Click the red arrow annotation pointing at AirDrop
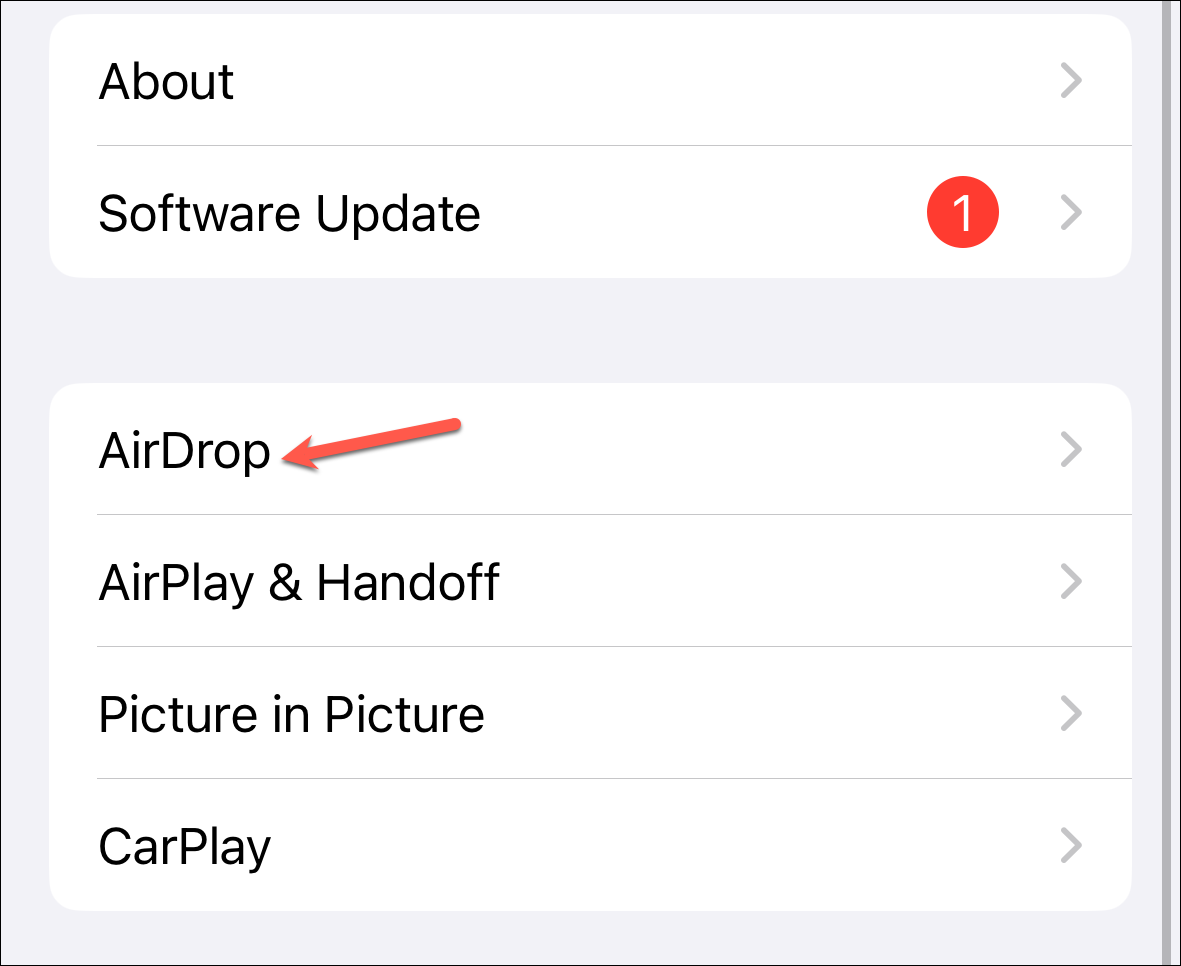 371,444
